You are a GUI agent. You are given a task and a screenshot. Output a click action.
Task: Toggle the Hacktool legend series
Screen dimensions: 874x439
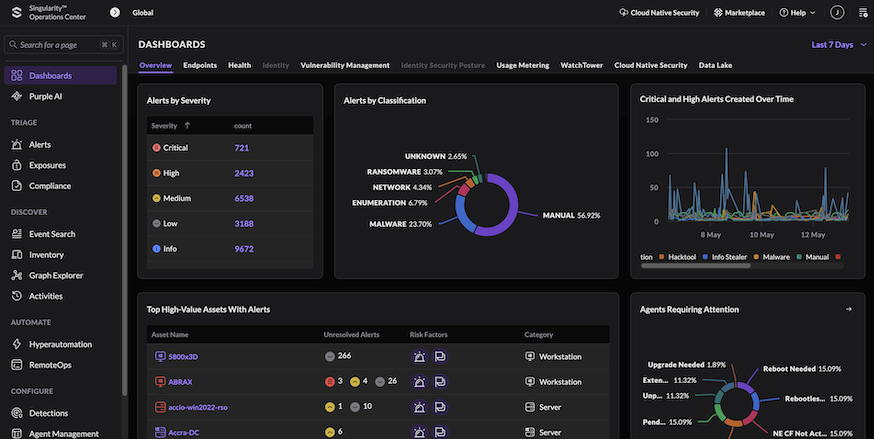coord(677,257)
